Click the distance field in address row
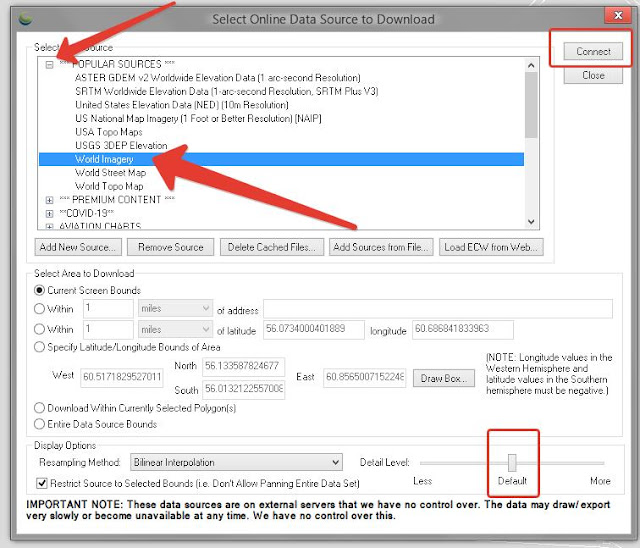 point(108,308)
